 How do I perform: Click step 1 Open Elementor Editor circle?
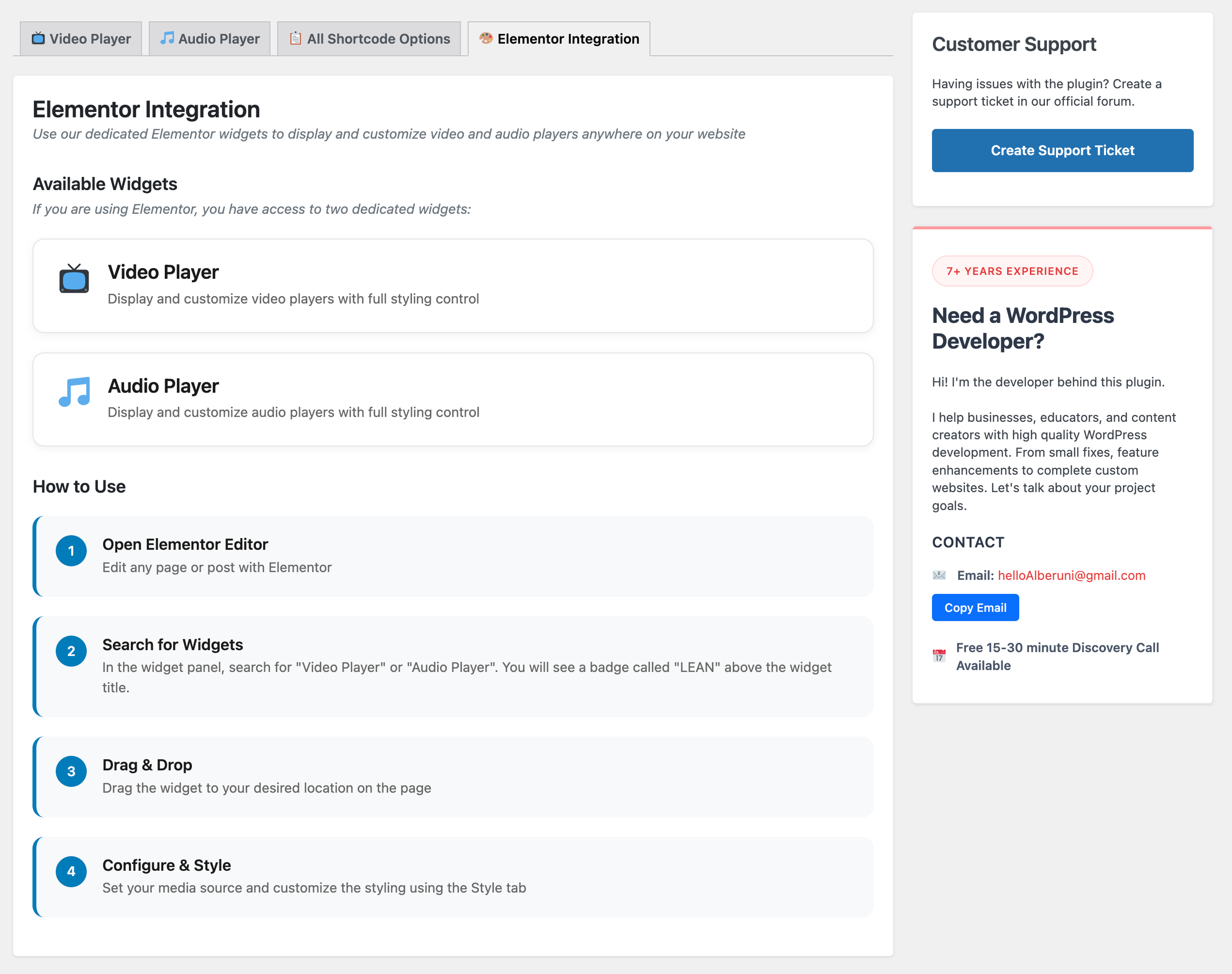(71, 550)
